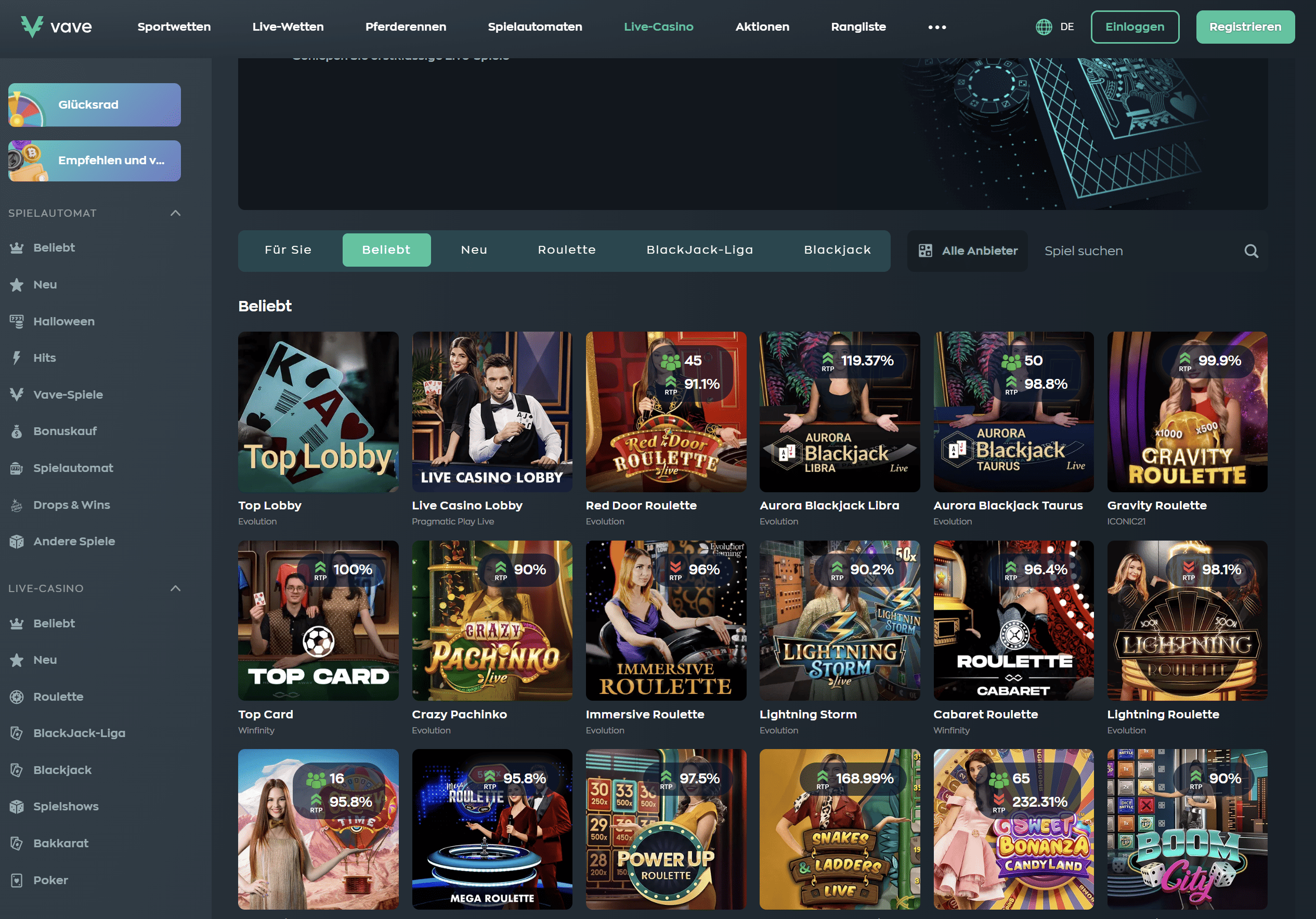Viewport: 1316px width, 919px height.
Task: Click the Andere Spiele dice icon
Action: click(x=17, y=542)
